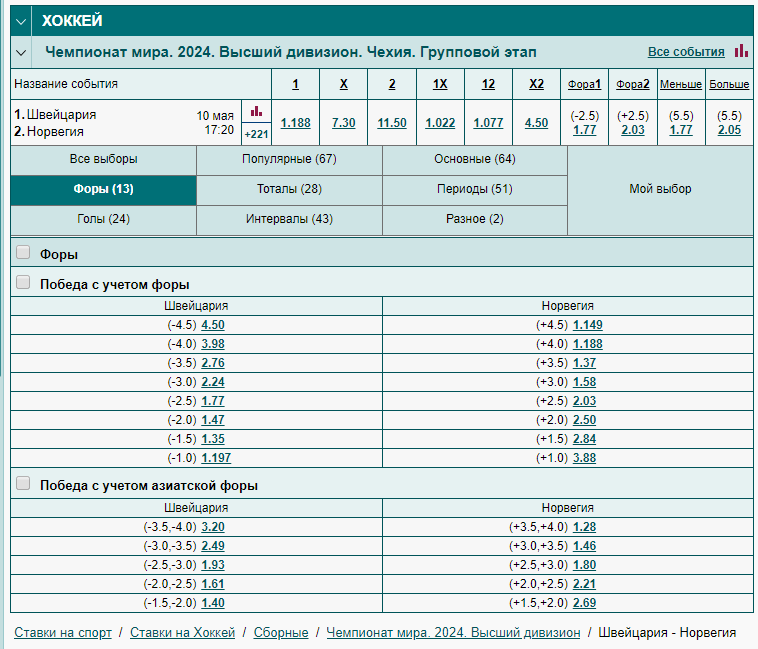This screenshot has height=649, width=758.
Task: Bet Asian handicap (-1.5,-2.0) at 1.40
Action: [213, 603]
